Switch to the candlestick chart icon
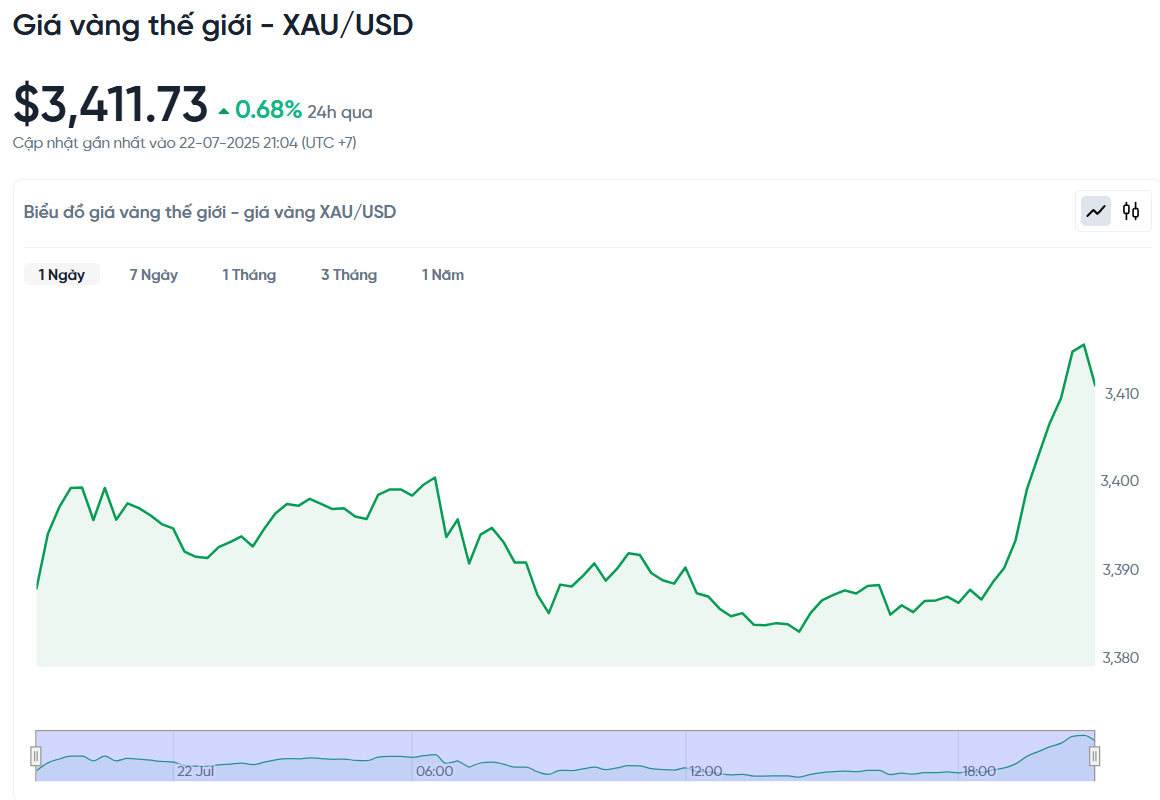Screen dimensions: 1160x800 coord(1130,212)
